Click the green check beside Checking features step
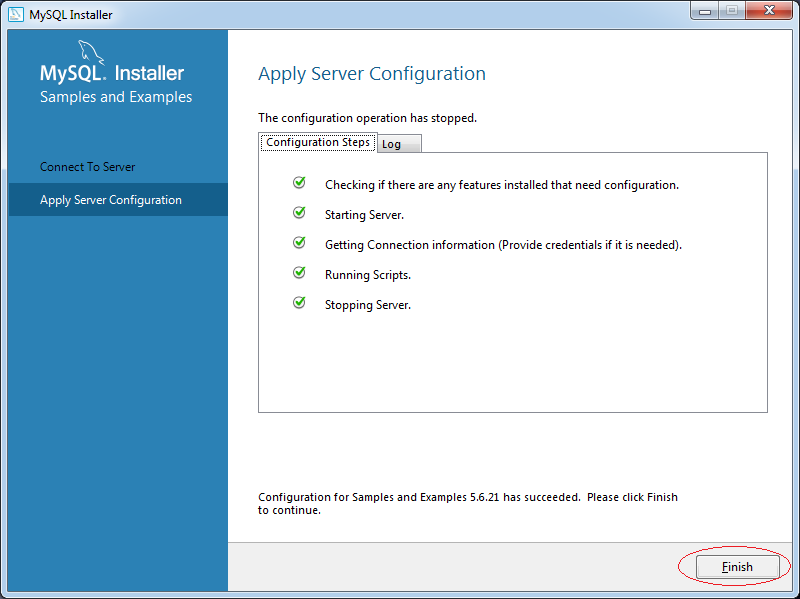800x599 pixels. click(299, 182)
